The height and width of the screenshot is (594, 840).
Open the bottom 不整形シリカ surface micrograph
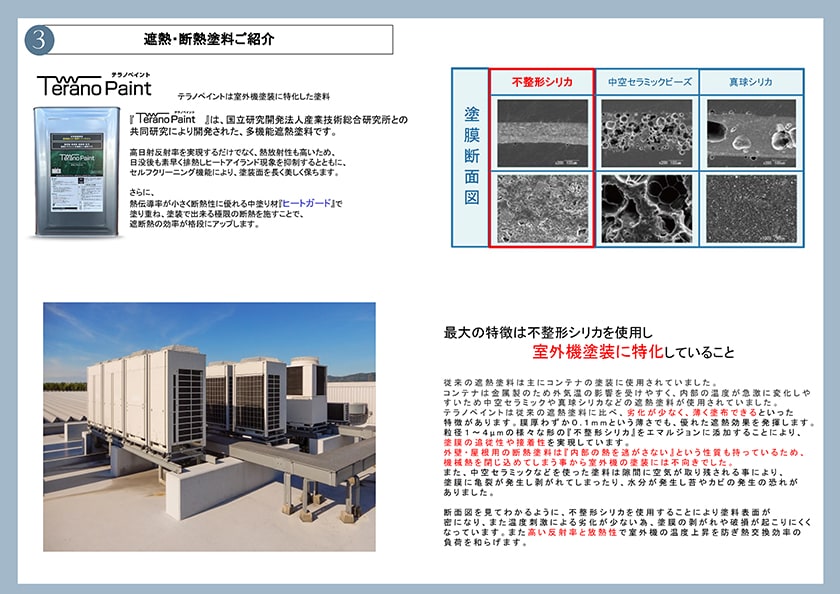tap(542, 209)
